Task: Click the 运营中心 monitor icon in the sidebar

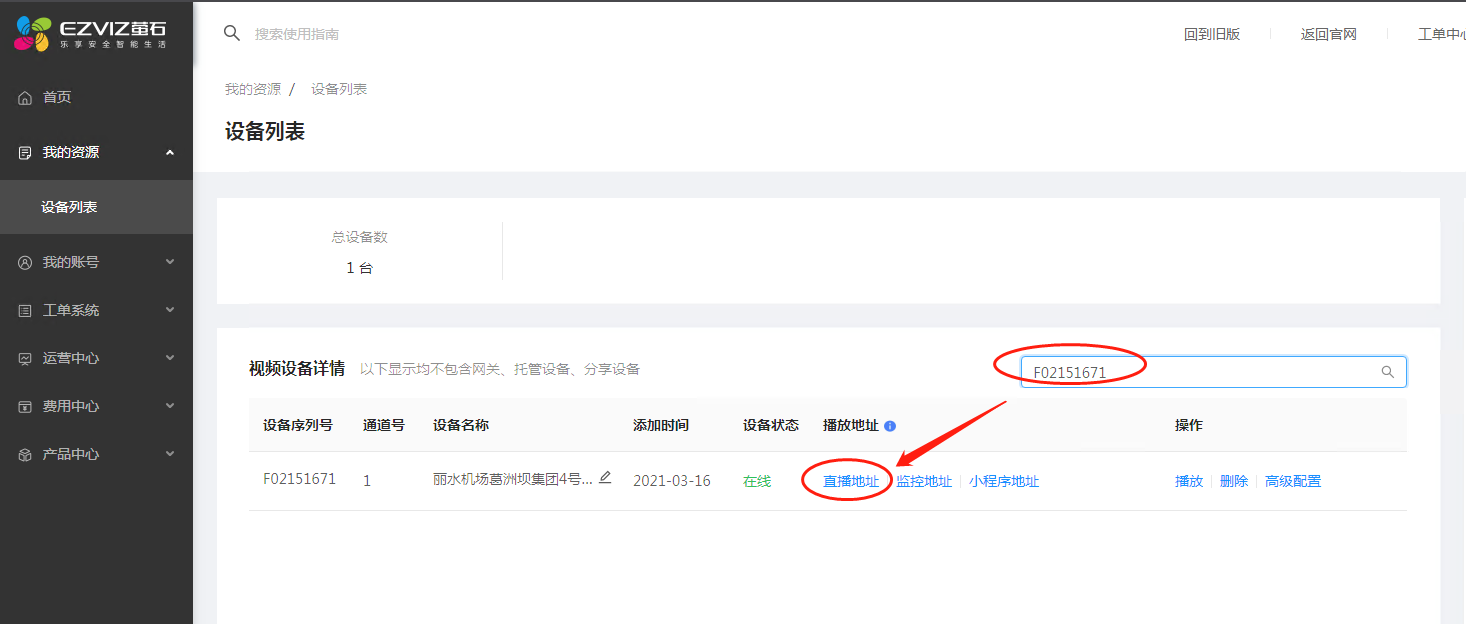Action: (x=25, y=359)
